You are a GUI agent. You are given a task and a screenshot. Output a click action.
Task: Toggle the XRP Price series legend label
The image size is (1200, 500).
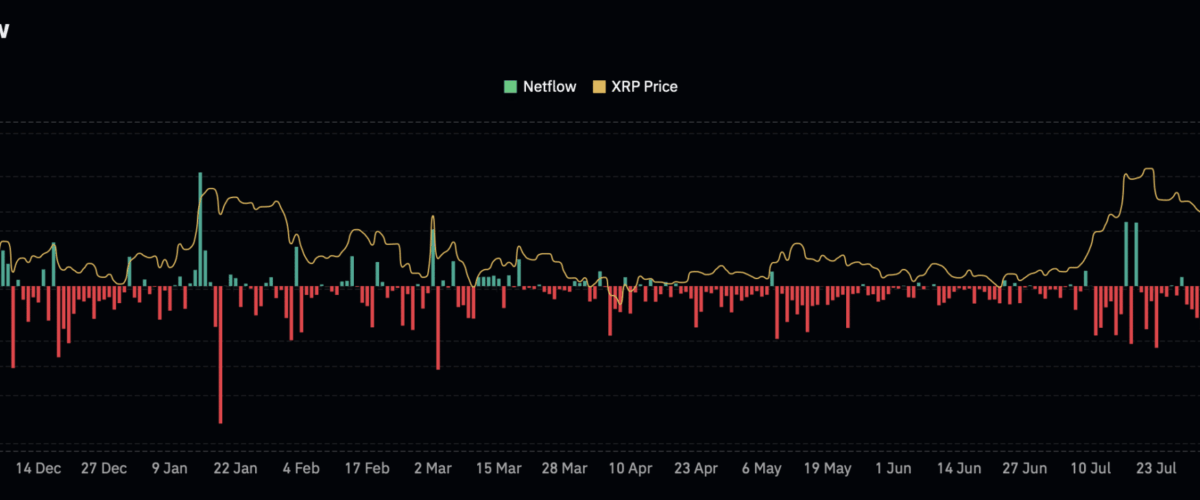click(x=644, y=87)
